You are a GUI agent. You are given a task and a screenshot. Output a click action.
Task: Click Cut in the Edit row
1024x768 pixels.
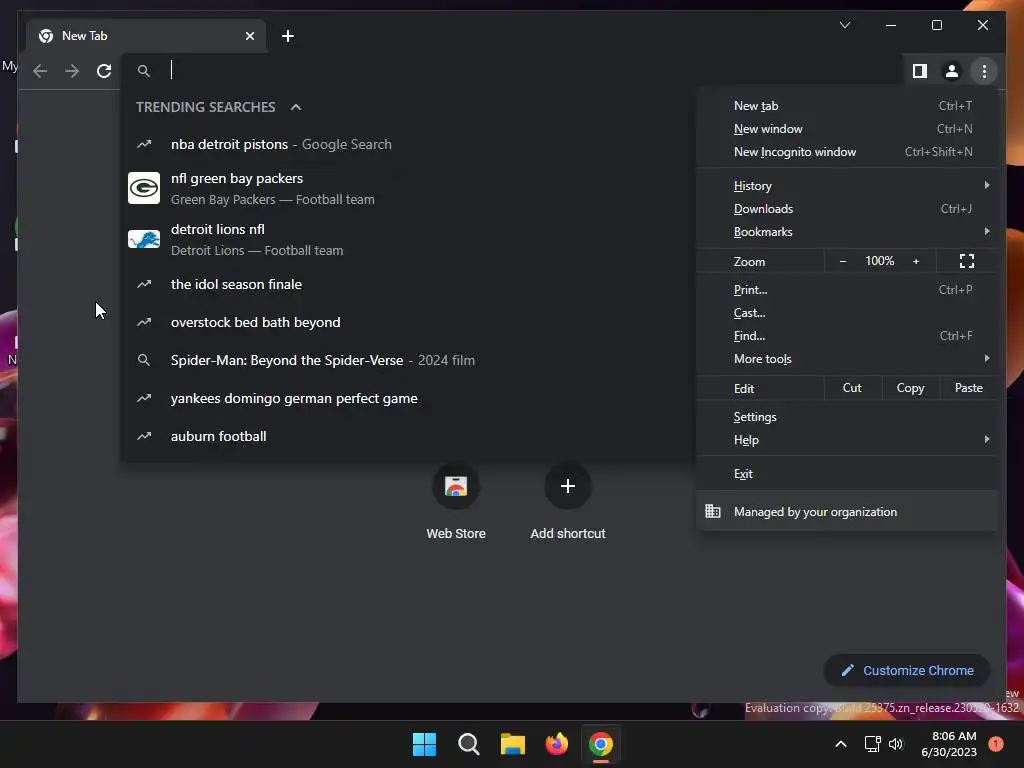852,388
